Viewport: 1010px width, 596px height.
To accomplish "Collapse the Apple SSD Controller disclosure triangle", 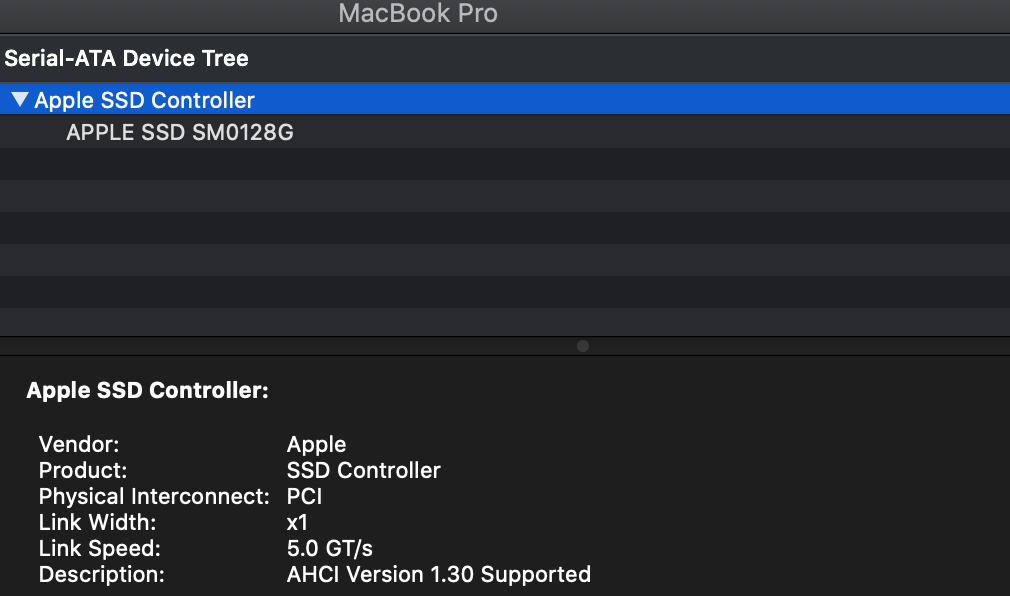I will [20, 99].
